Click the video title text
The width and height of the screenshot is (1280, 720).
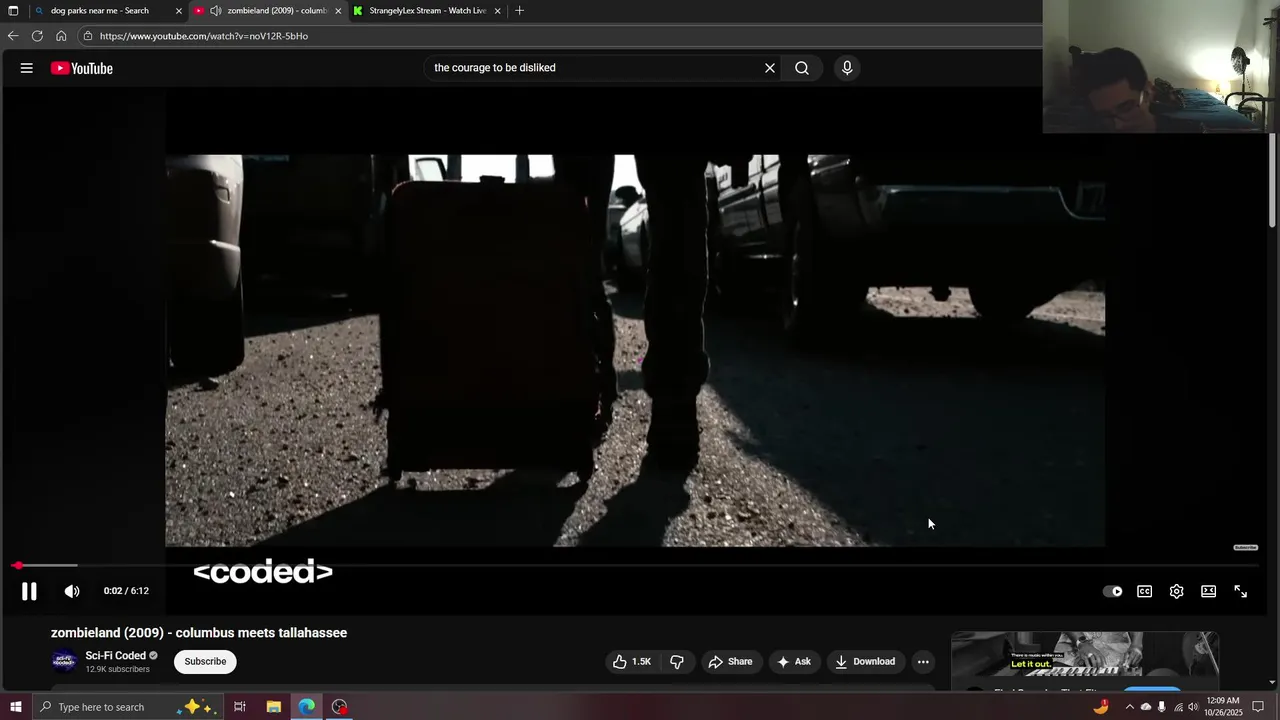(x=199, y=633)
